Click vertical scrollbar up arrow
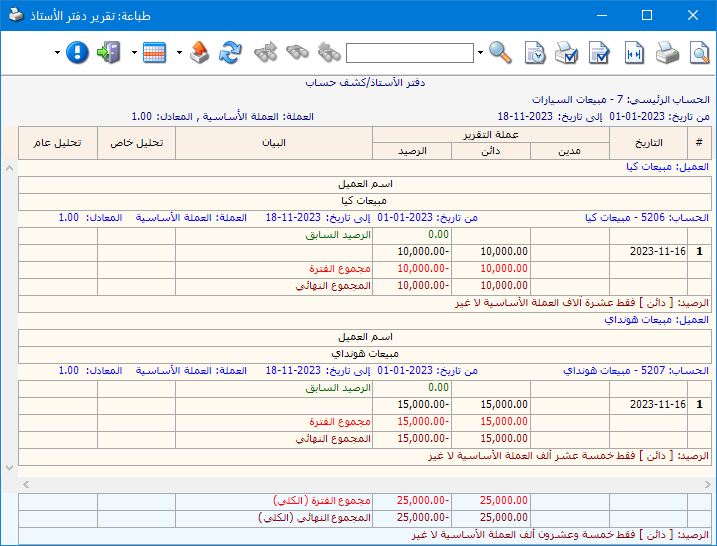The image size is (717, 546). [x=9, y=168]
